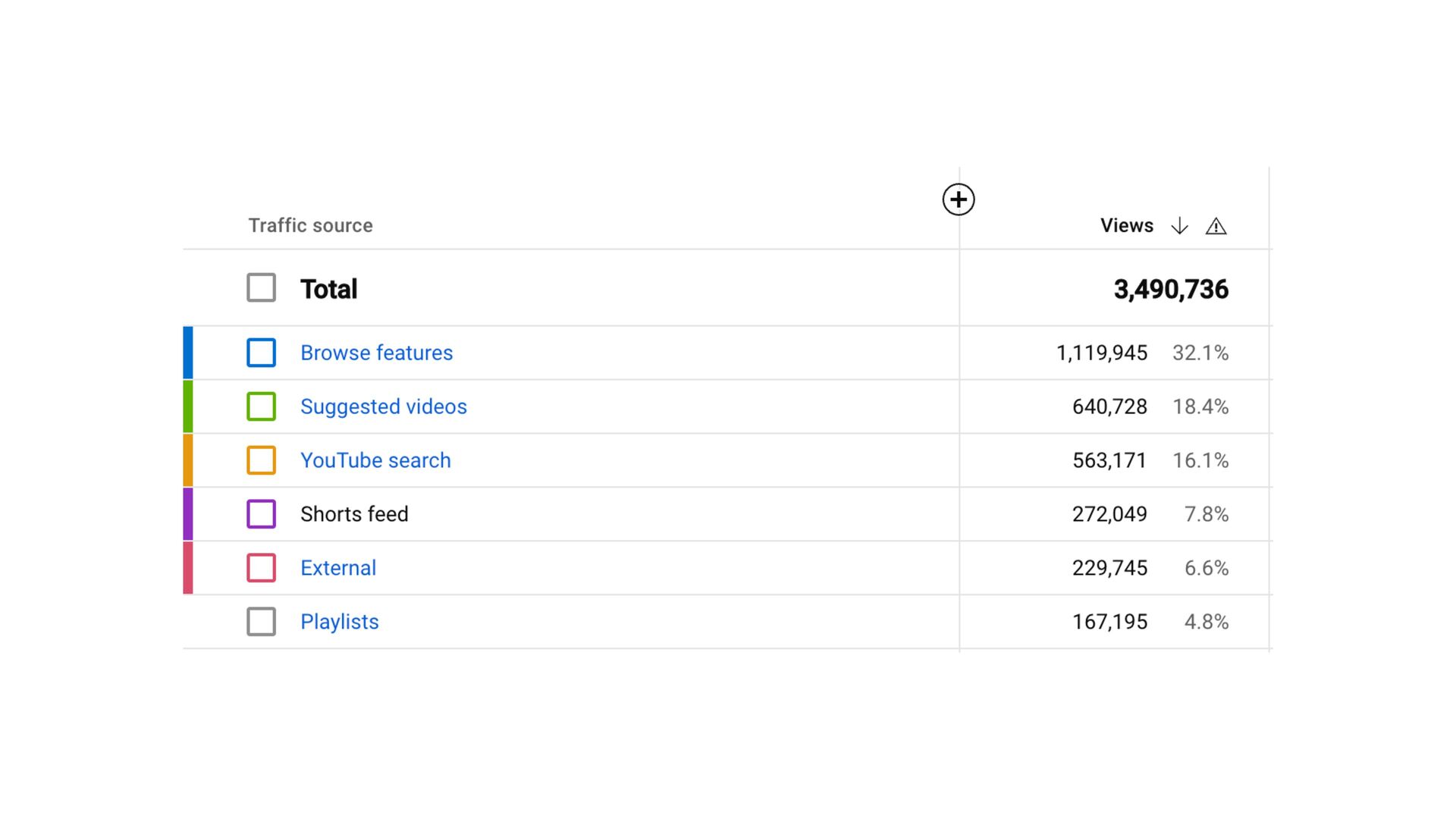This screenshot has height=819, width=1456.
Task: Check the Playlists row checkbox
Action: [x=261, y=622]
